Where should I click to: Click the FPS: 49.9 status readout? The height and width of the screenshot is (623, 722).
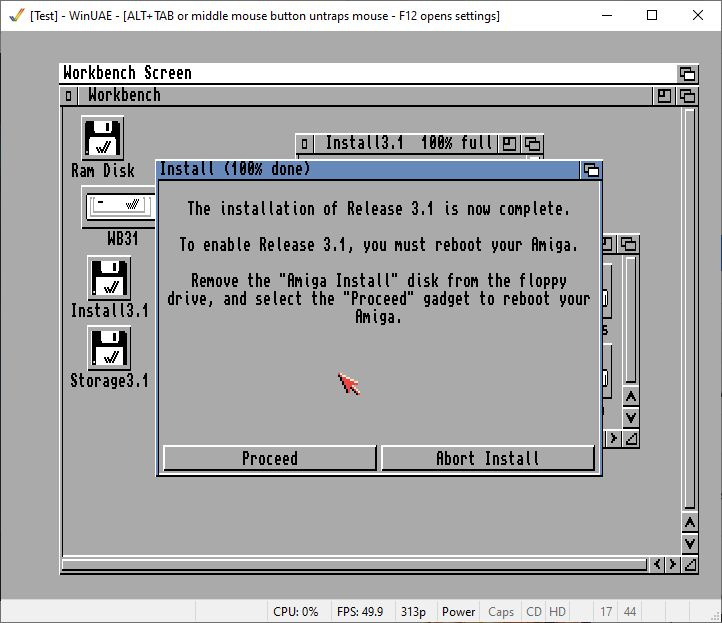point(360,611)
